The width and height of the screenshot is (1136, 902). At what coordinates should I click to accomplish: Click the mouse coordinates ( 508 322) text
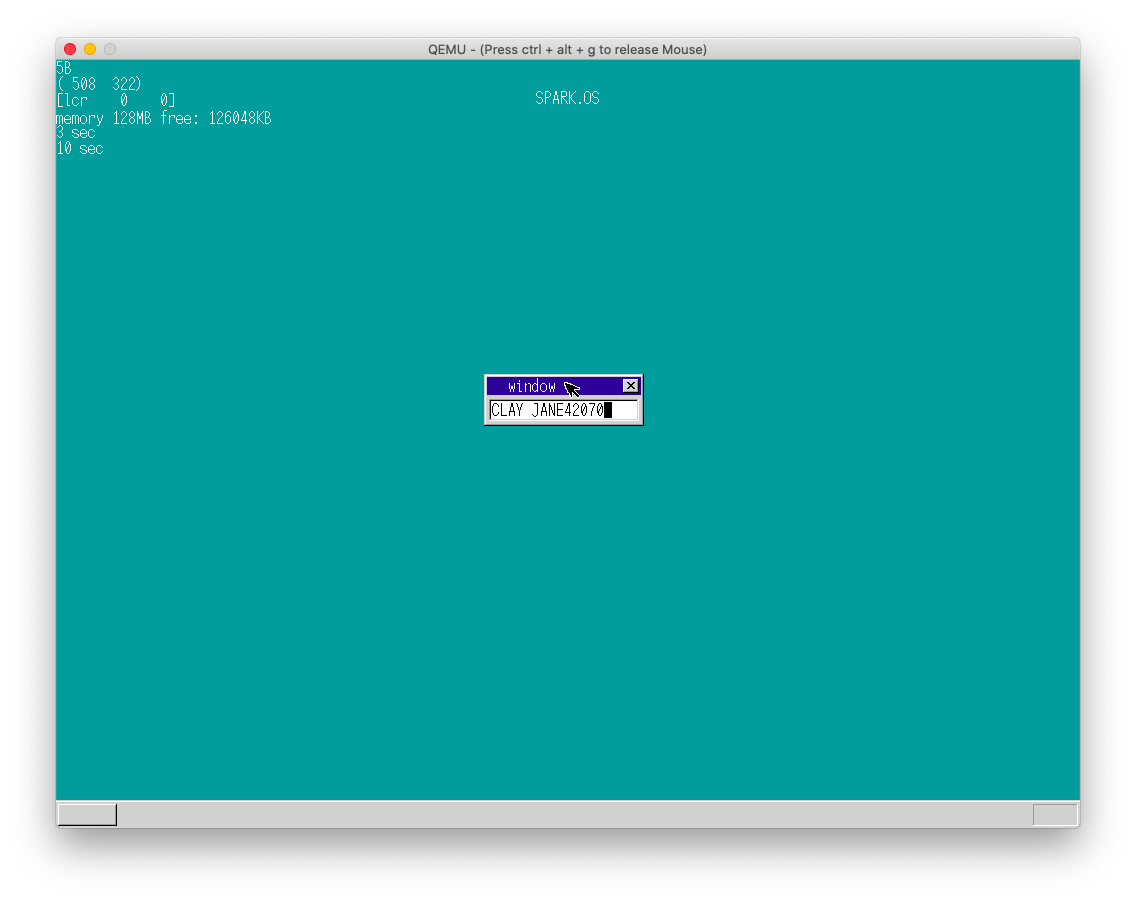coord(99,84)
